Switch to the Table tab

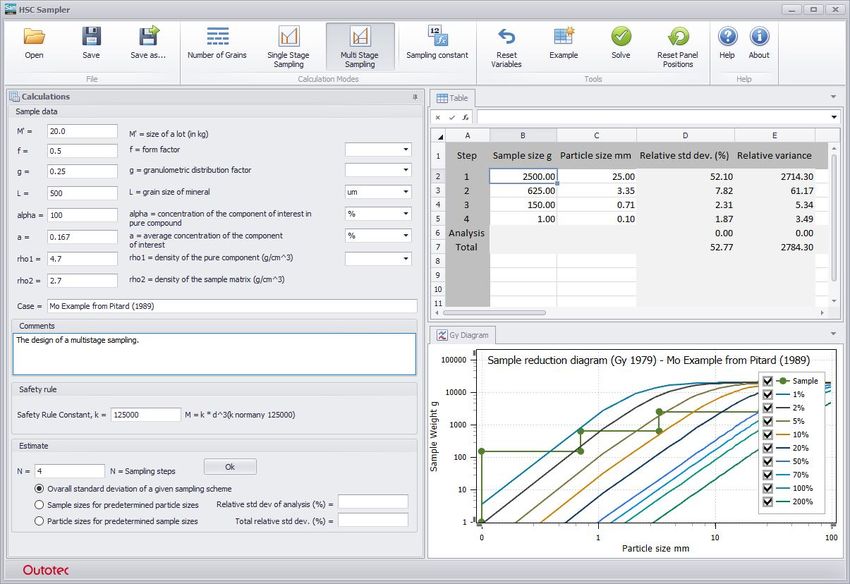tap(453, 98)
